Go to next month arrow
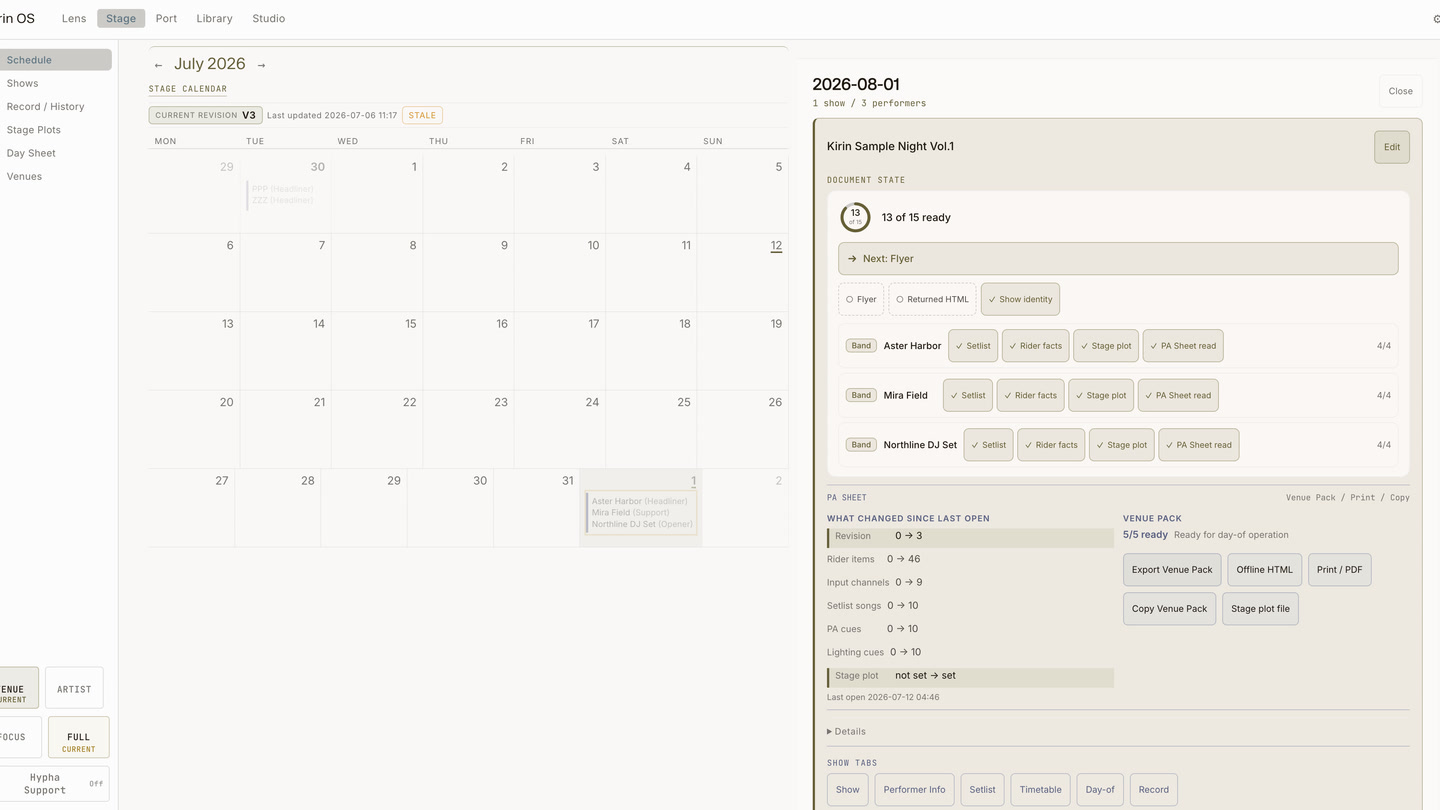1440x810 pixels. pos(261,65)
